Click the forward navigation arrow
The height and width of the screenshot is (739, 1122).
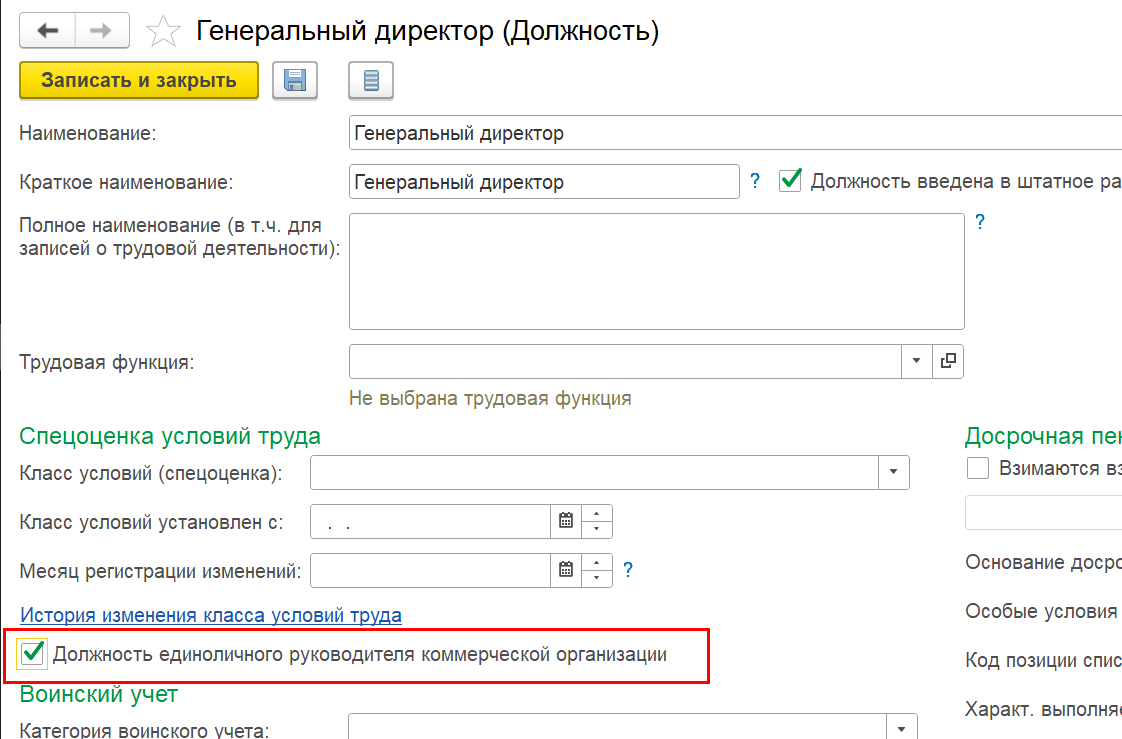100,31
